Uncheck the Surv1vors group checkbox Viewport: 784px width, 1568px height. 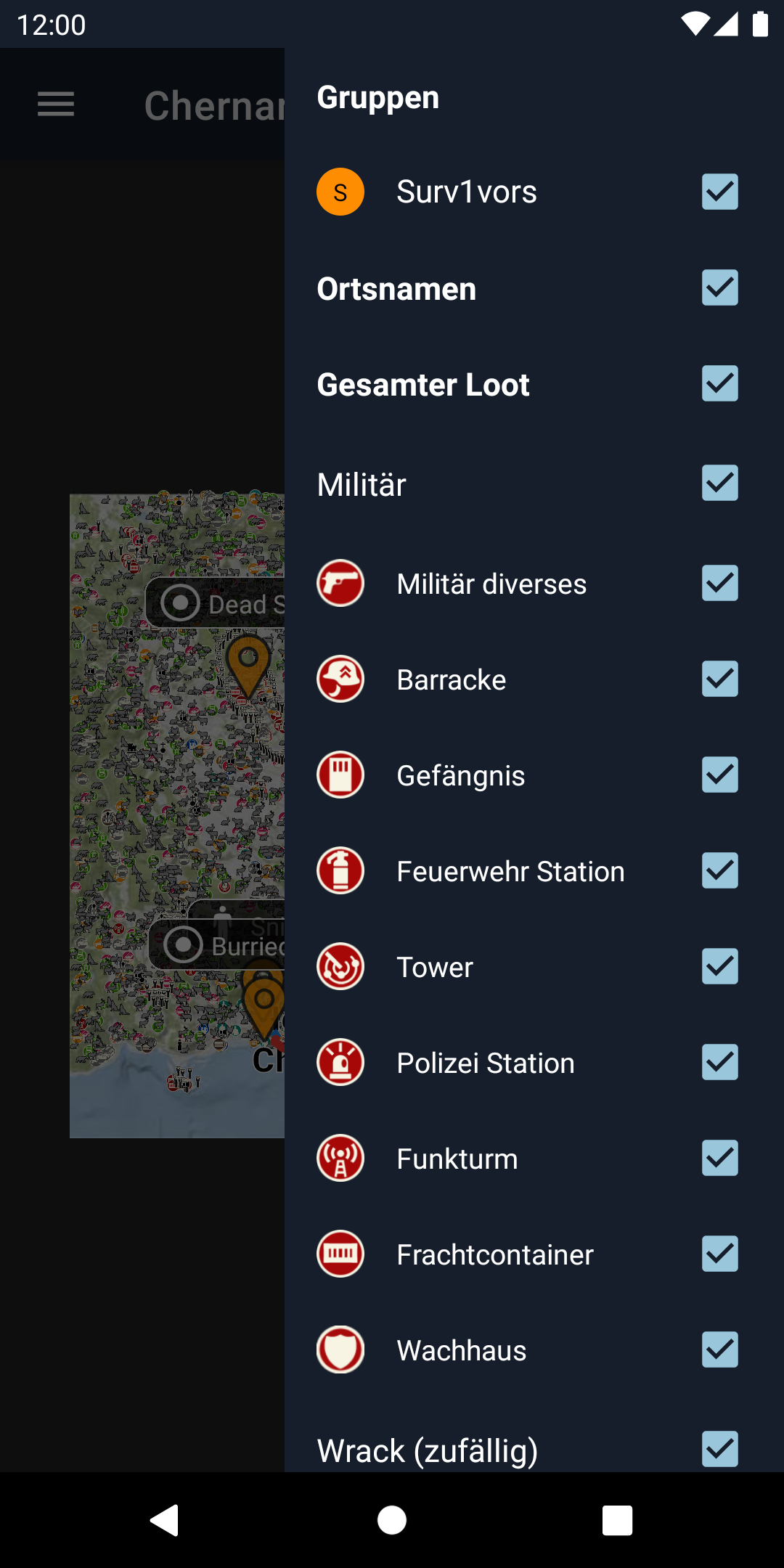coord(720,192)
